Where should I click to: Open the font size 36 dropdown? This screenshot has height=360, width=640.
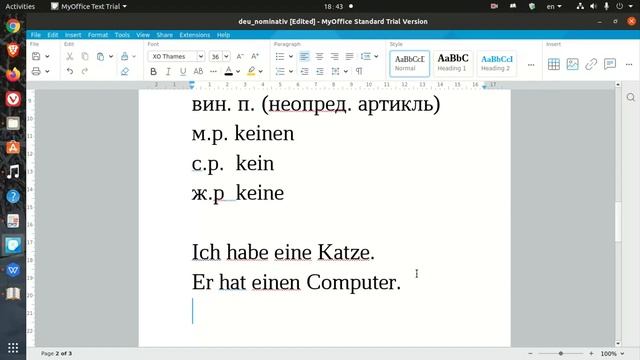[226, 56]
